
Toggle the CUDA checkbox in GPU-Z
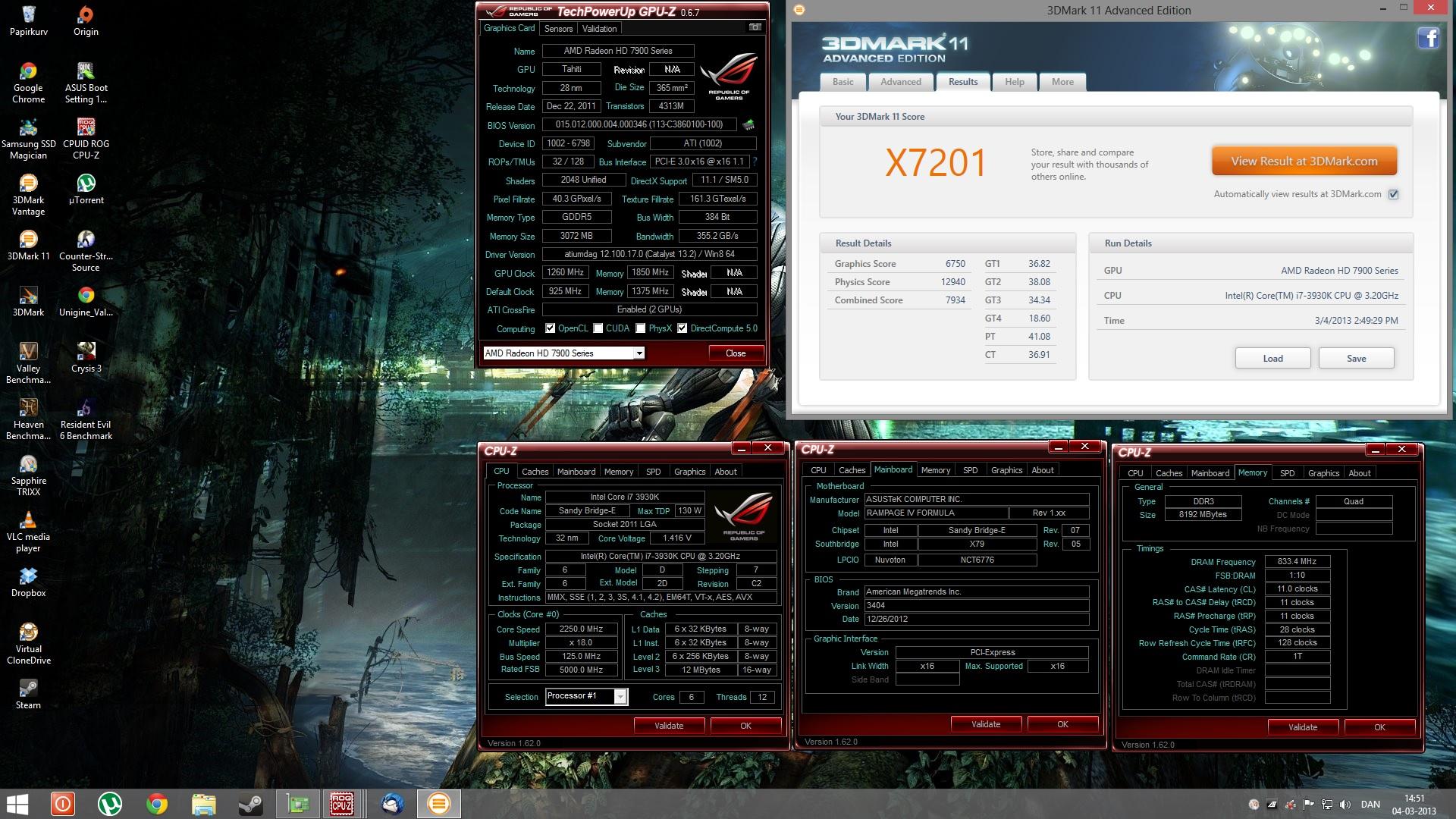[x=598, y=328]
